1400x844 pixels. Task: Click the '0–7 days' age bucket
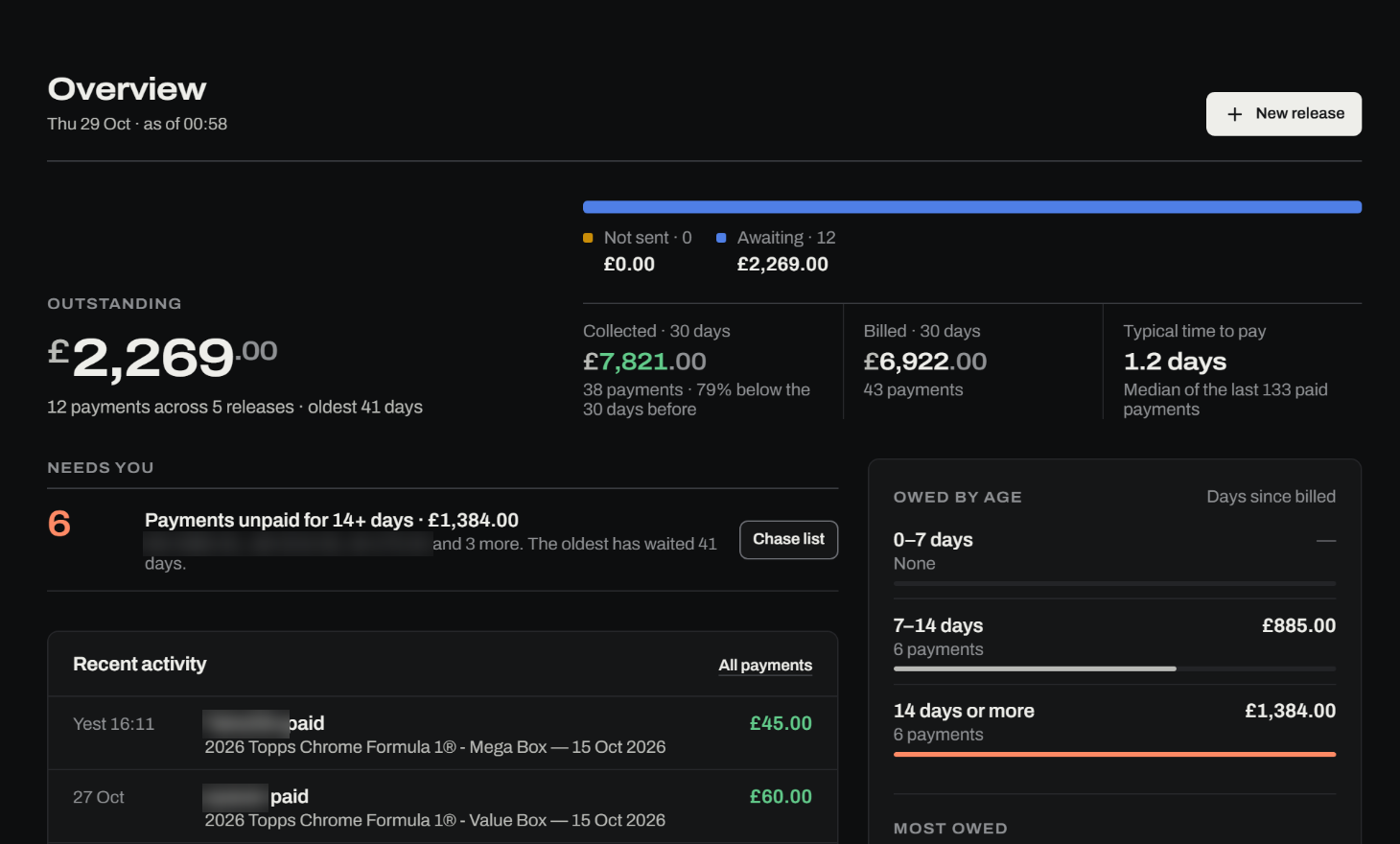point(933,540)
